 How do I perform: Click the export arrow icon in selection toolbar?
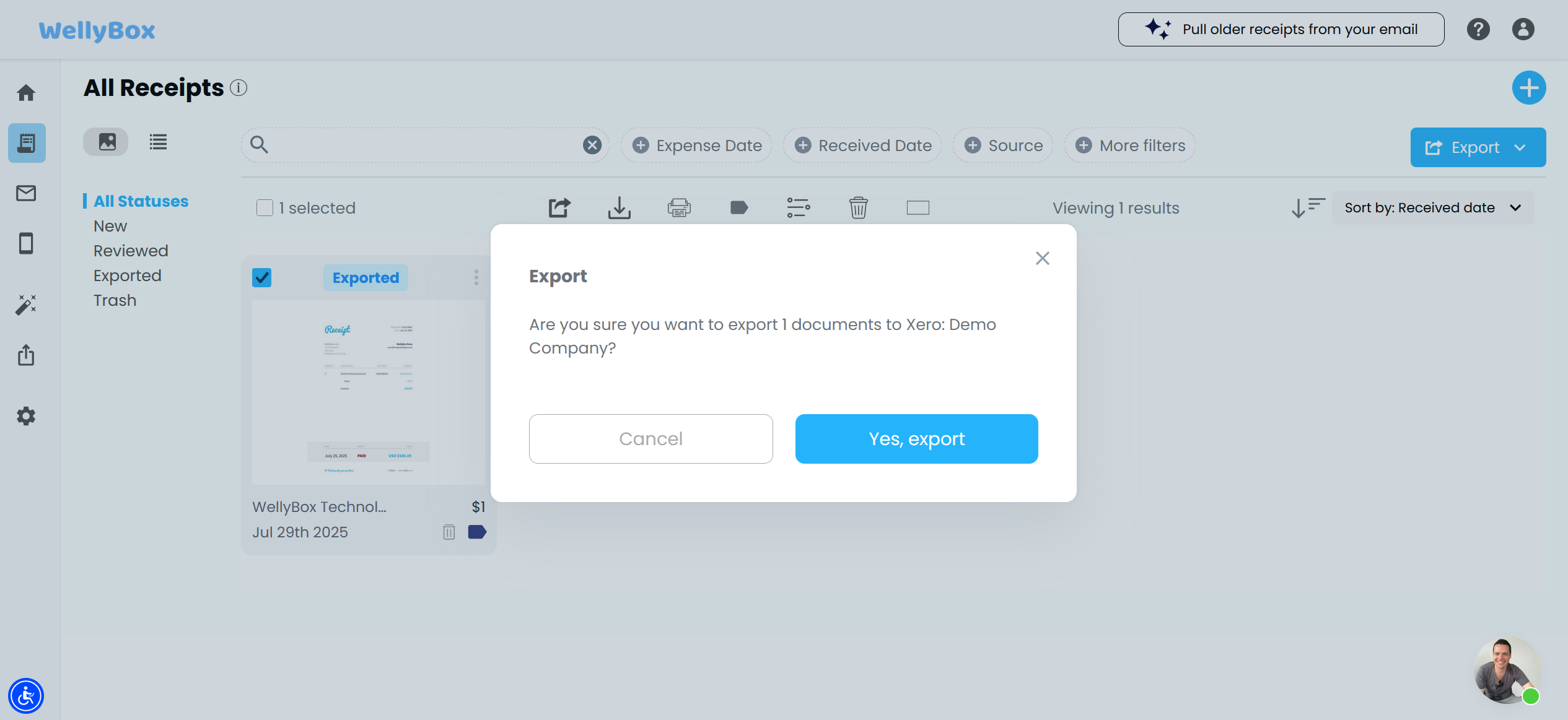(559, 207)
